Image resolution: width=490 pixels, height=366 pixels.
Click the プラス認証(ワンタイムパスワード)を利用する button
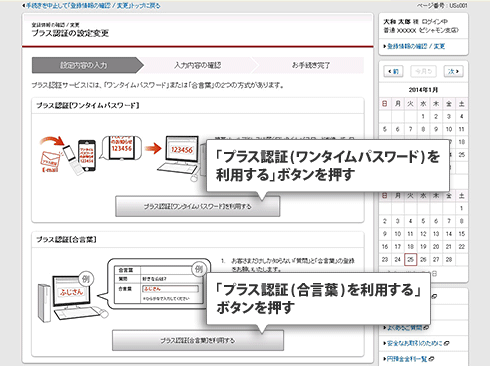click(198, 206)
